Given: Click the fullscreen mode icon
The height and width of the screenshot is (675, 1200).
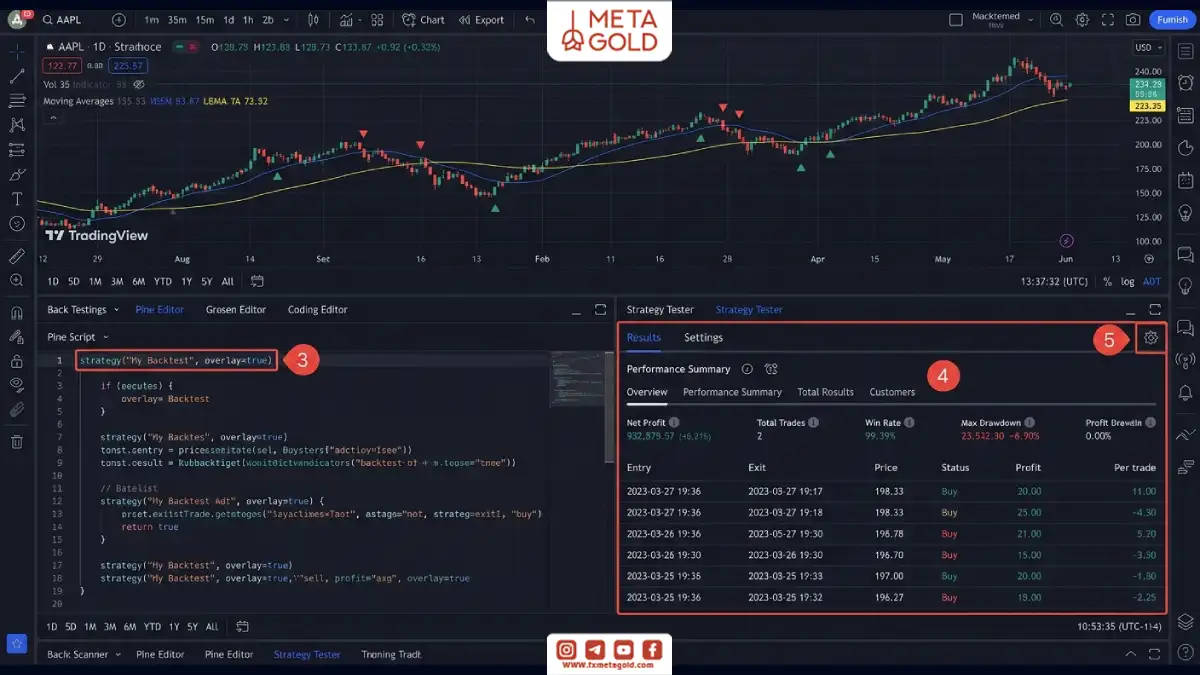Looking at the screenshot, I should point(1107,19).
